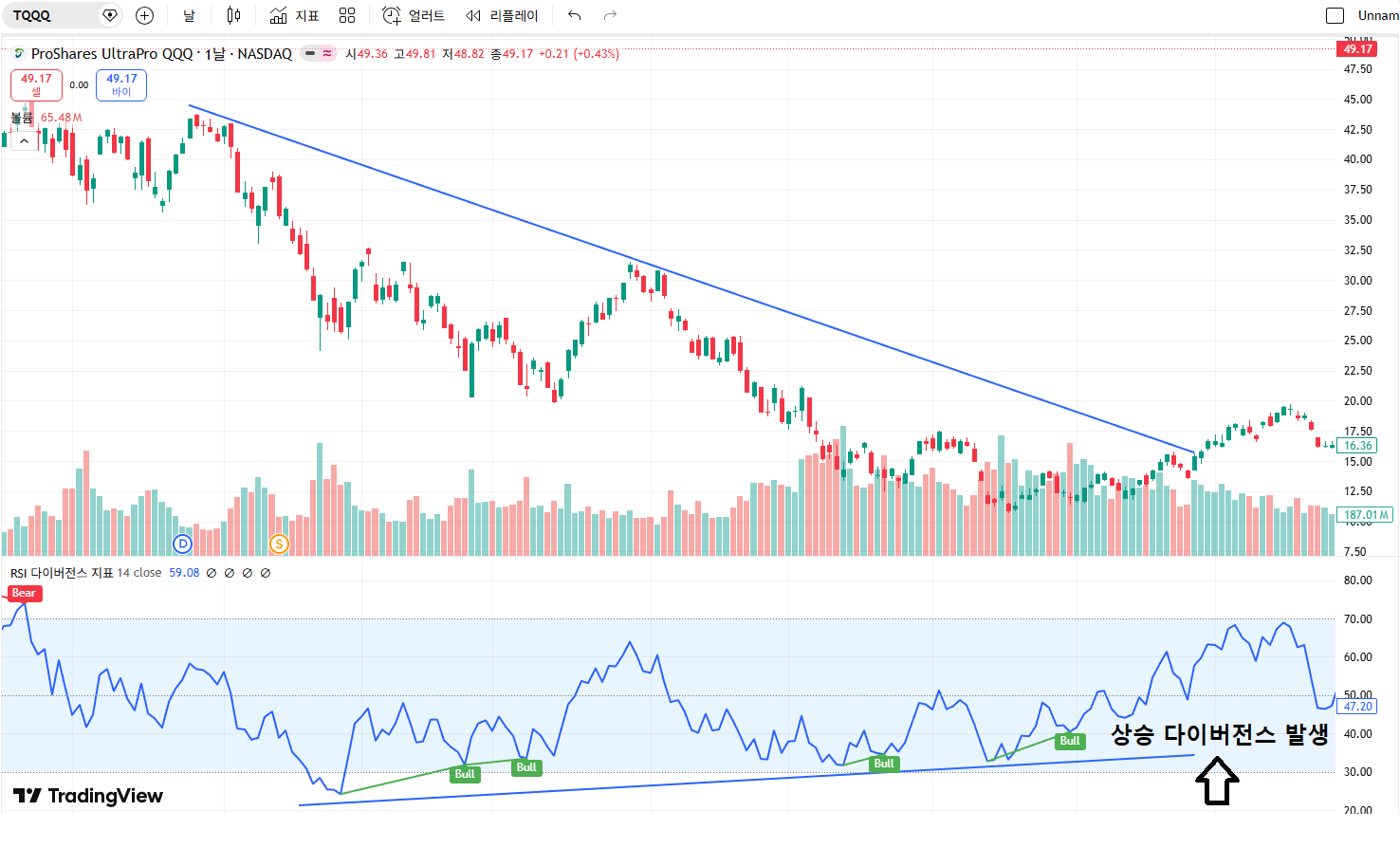Image resolution: width=1400 pixels, height=848 pixels.
Task: Click the 187.01M volume label on the axis
Action: [1365, 515]
